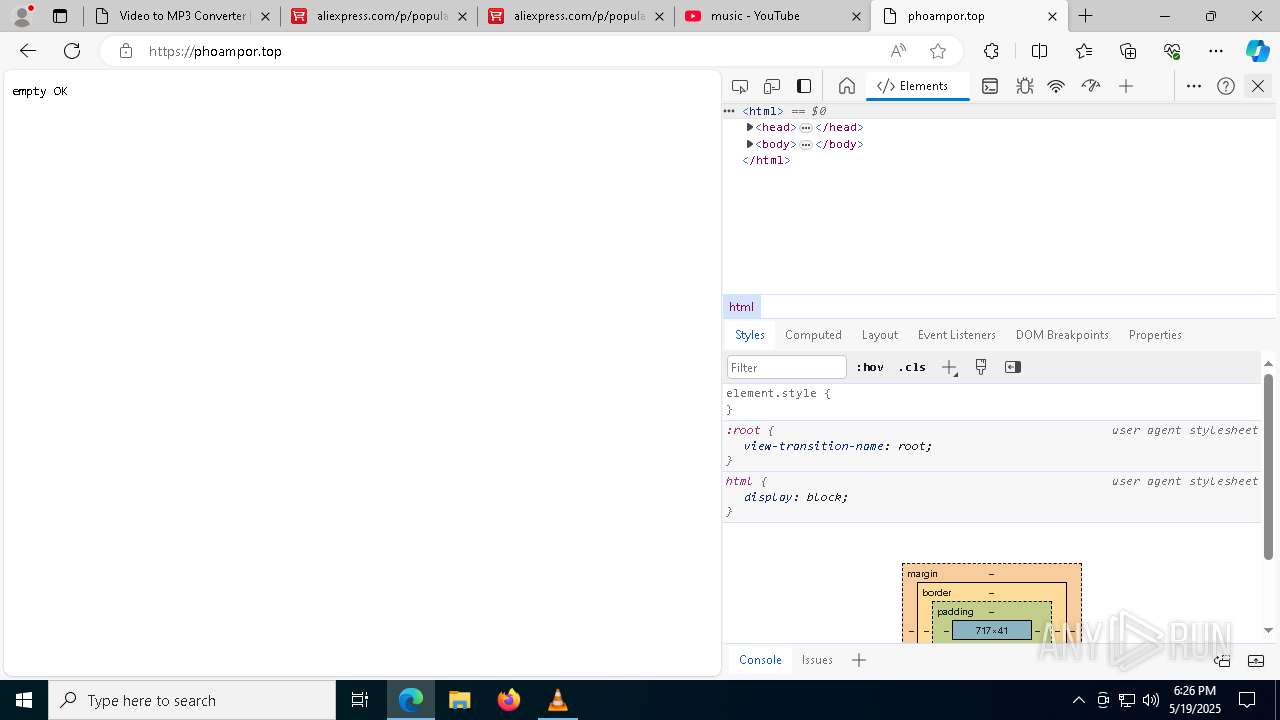The image size is (1280, 720).
Task: Open more tools plus in DevTools toolbar
Action: pyautogui.click(x=1126, y=86)
